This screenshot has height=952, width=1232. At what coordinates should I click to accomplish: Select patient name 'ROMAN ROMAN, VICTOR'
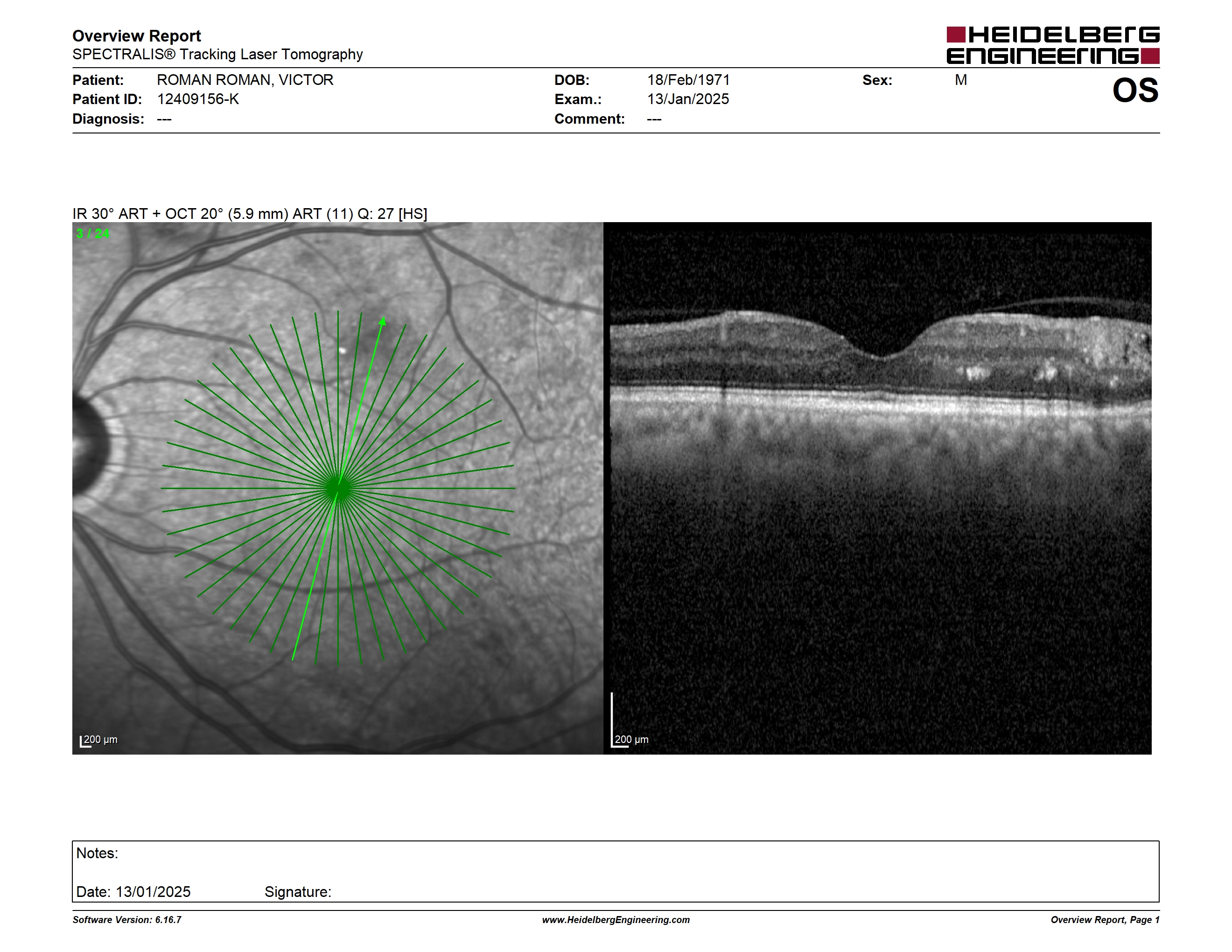click(245, 80)
